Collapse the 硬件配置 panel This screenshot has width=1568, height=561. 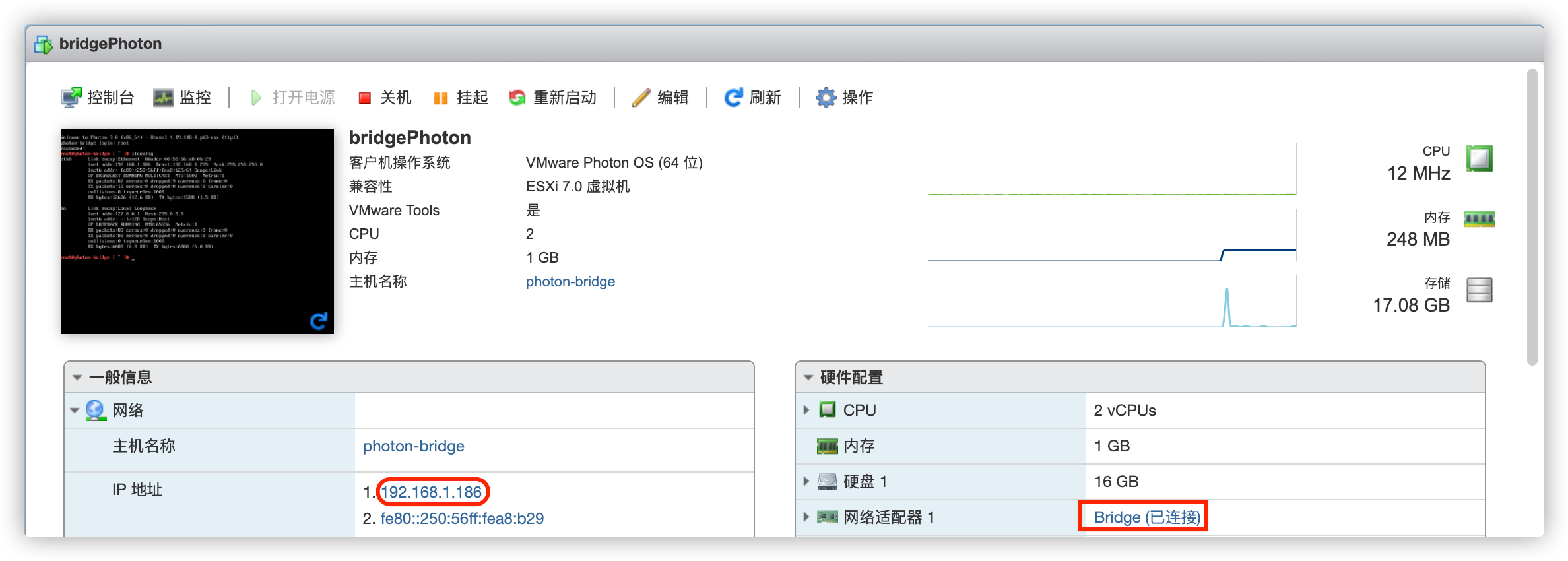808,378
